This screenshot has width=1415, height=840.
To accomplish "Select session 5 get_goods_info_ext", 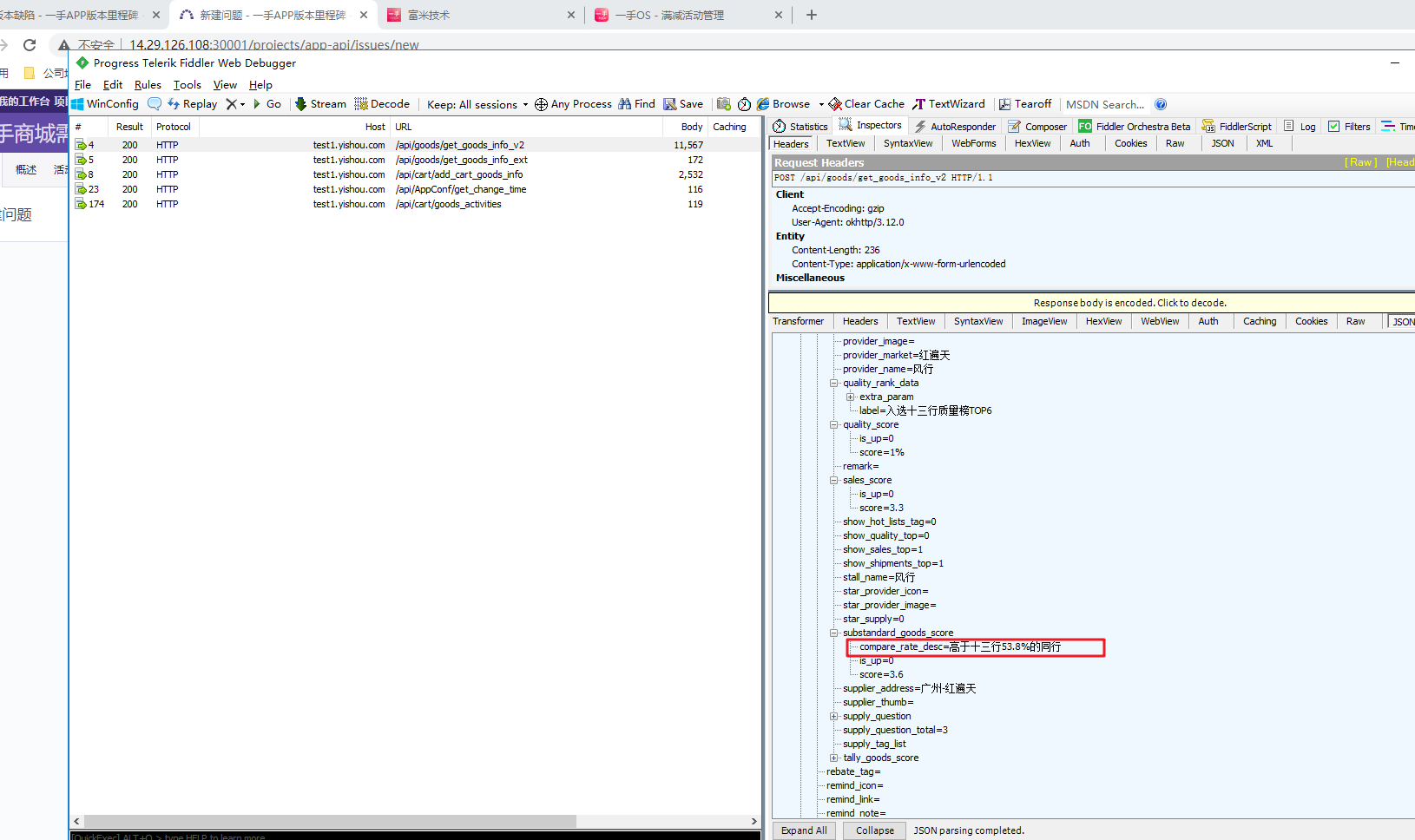I will [415, 160].
